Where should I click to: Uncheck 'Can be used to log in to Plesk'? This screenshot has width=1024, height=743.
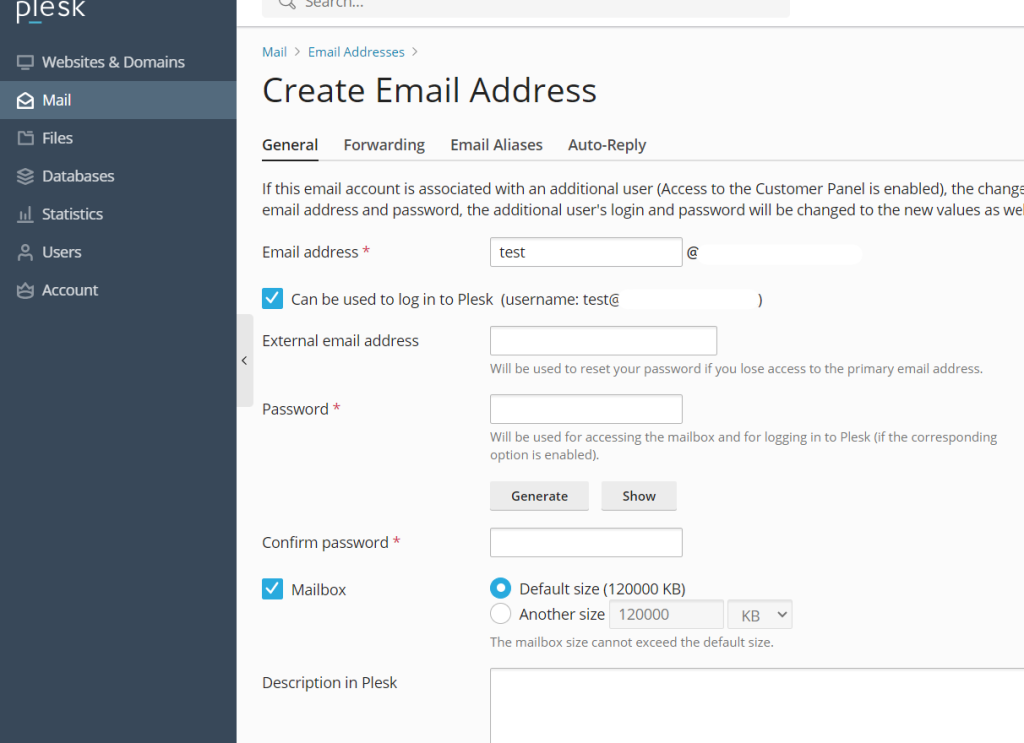pyautogui.click(x=272, y=298)
